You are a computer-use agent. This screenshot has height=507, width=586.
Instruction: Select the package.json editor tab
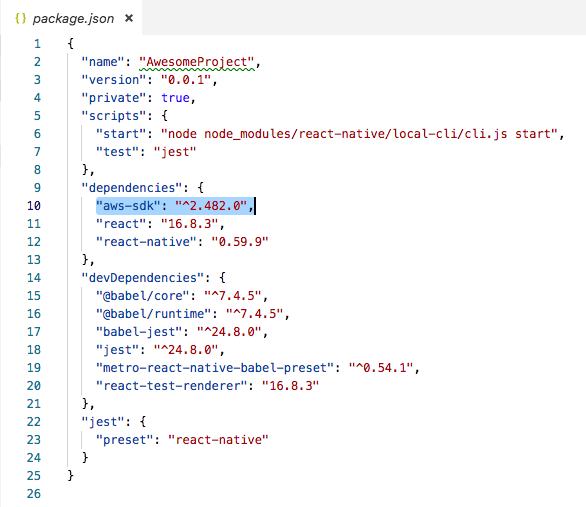(71, 18)
